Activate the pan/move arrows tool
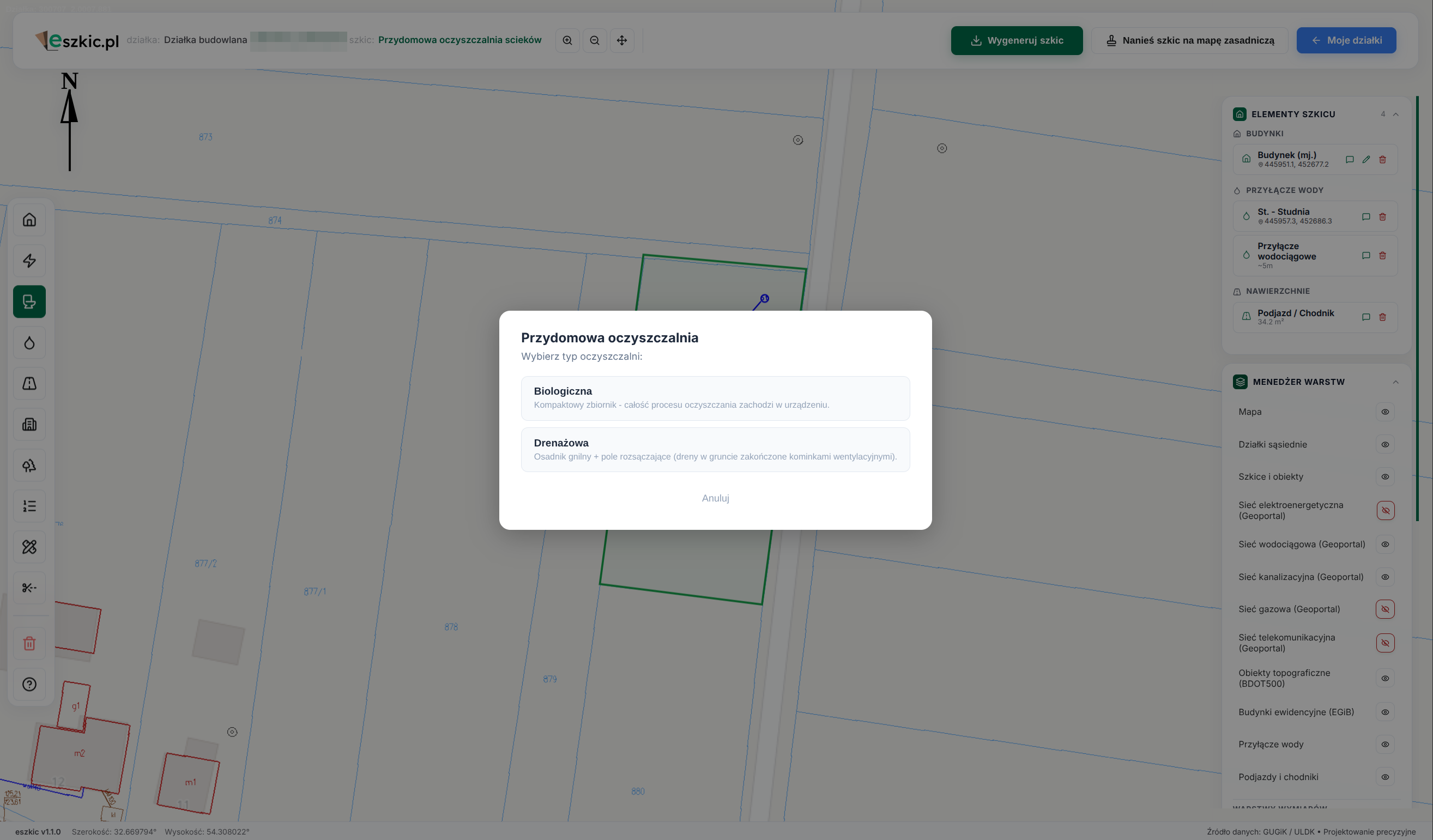 (x=622, y=40)
